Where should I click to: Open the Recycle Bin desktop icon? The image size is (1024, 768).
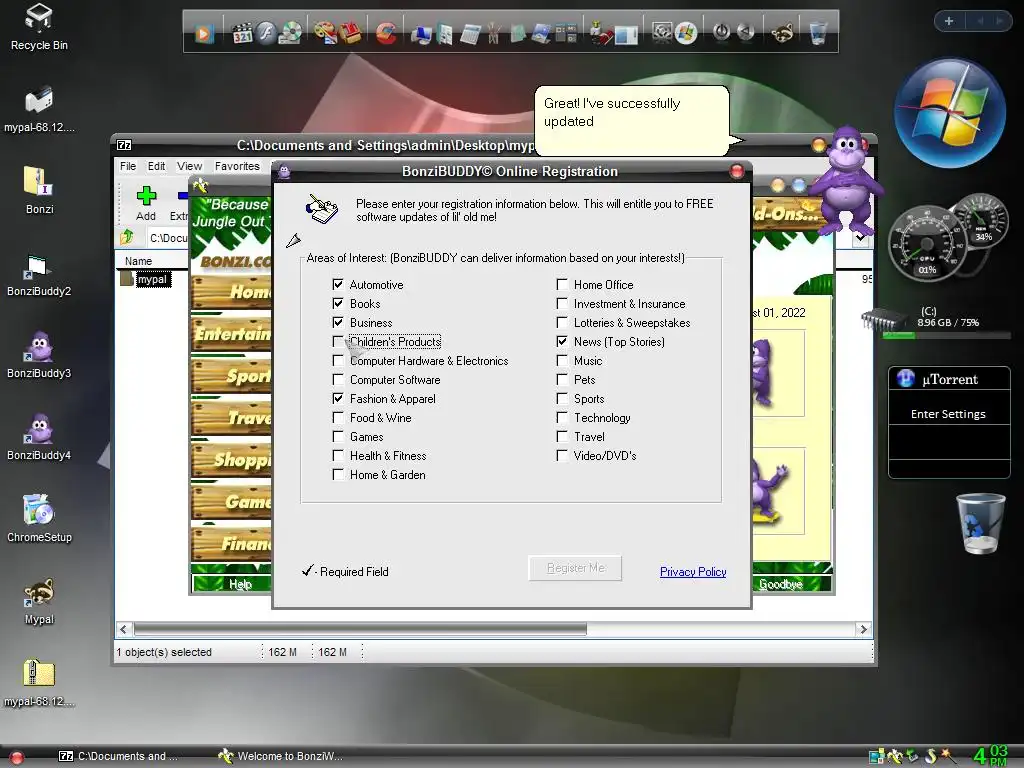point(39,27)
